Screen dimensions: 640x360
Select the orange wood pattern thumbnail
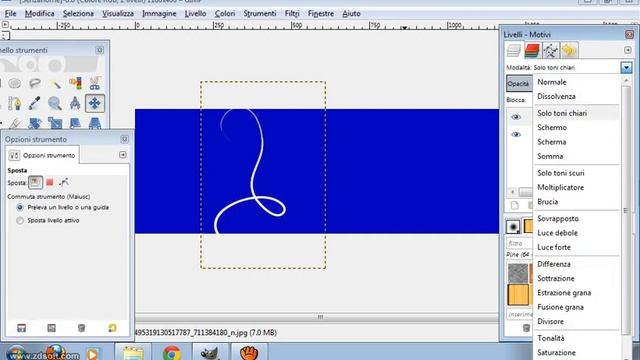[x=518, y=295]
